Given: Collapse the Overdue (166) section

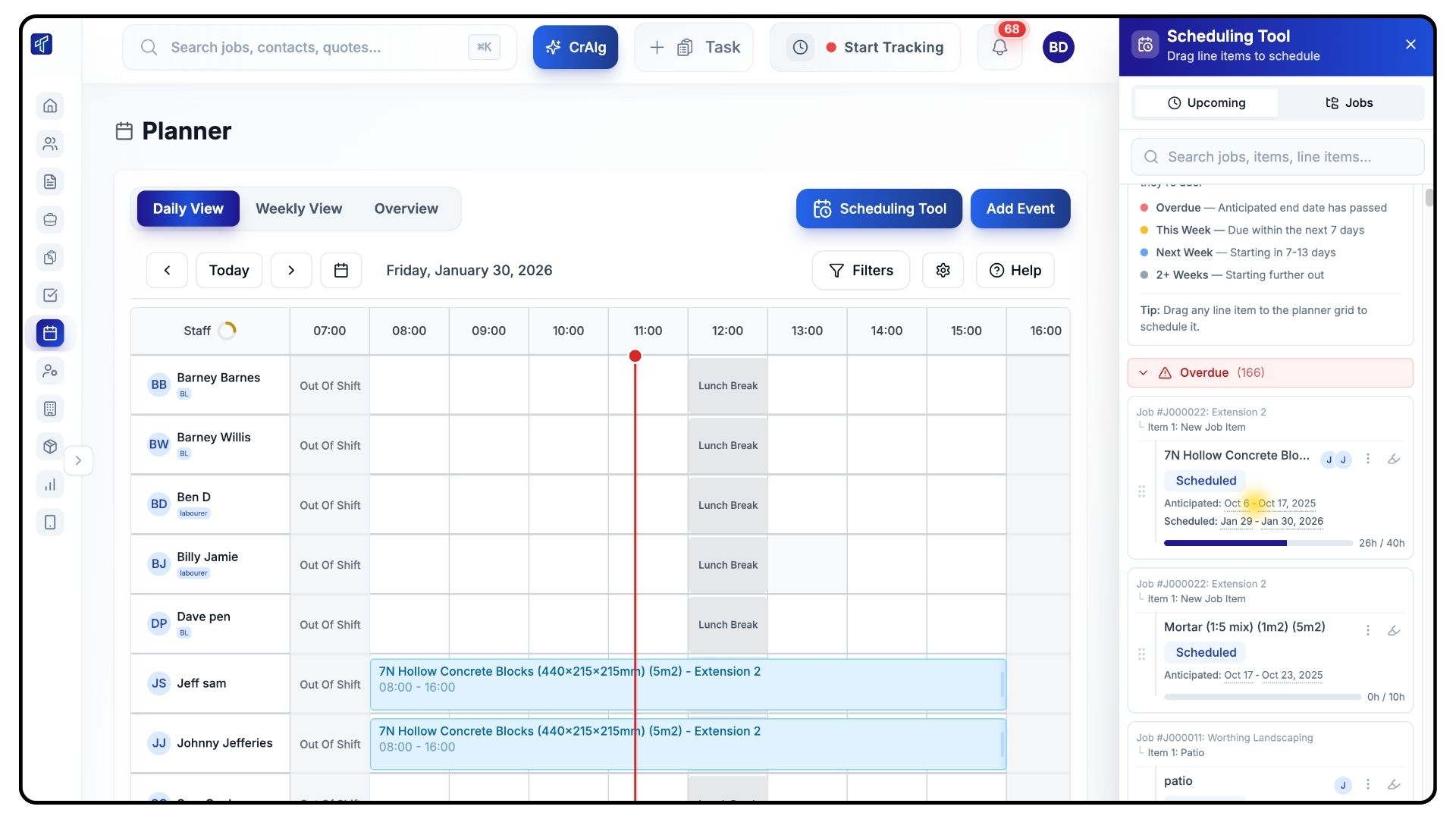Looking at the screenshot, I should pyautogui.click(x=1144, y=373).
